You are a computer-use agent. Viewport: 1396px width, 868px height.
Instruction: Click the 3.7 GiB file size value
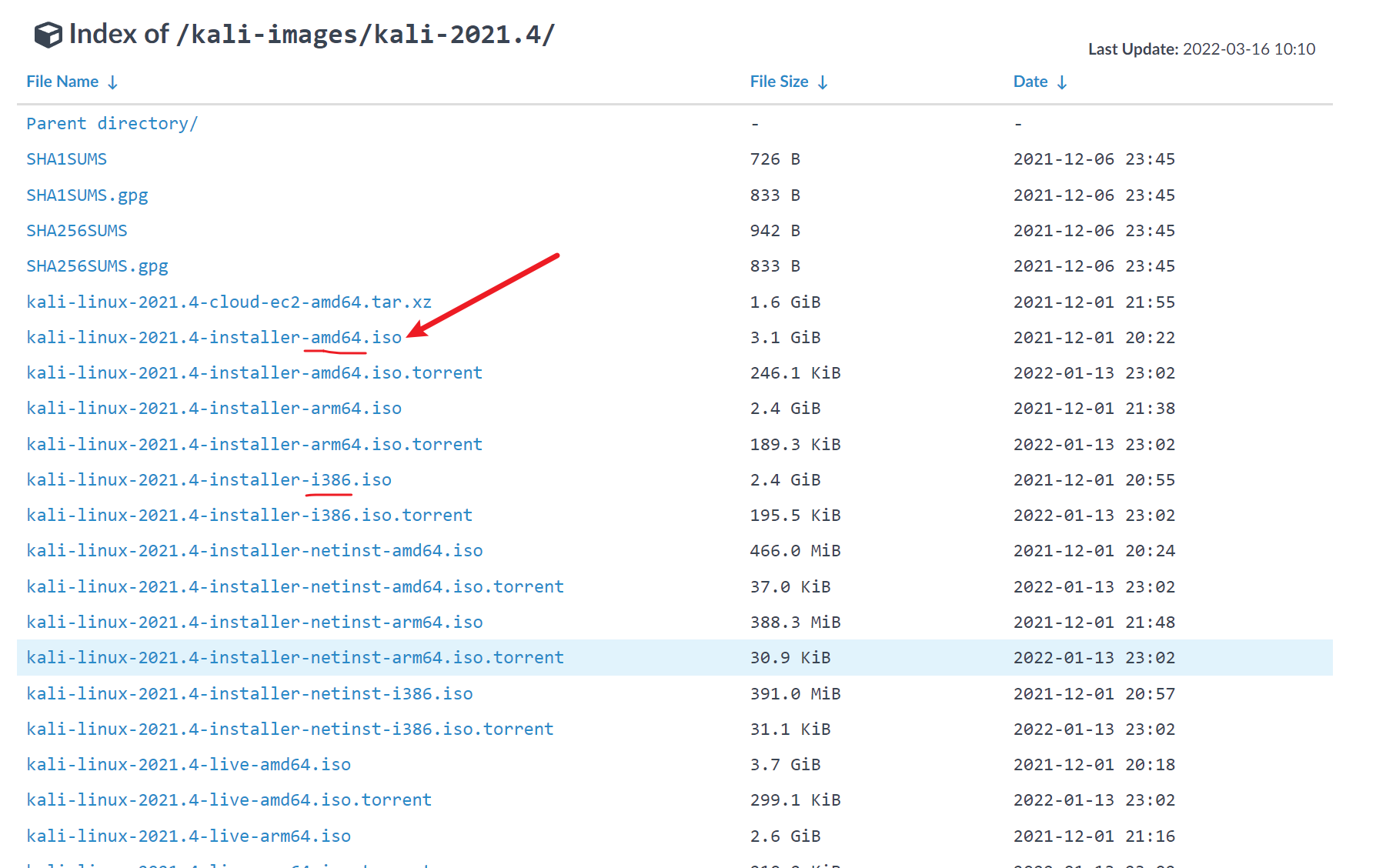tap(786, 764)
